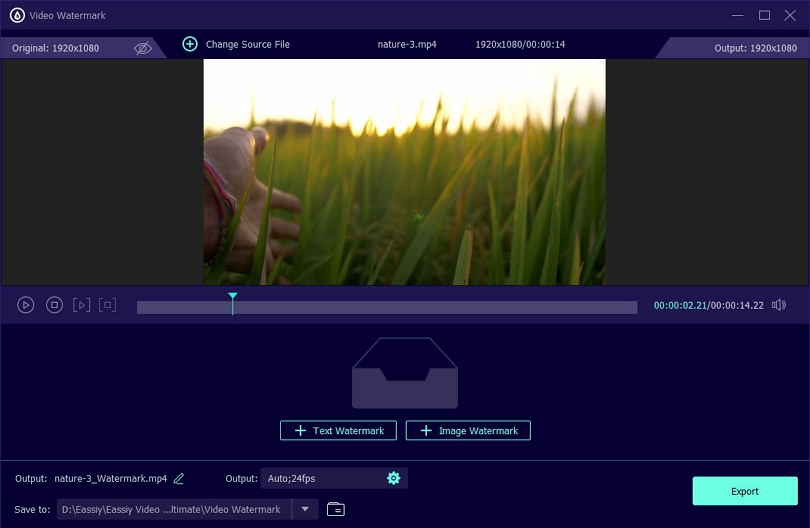
Task: Click the Original: 1920x1080 label
Action: pos(56,48)
